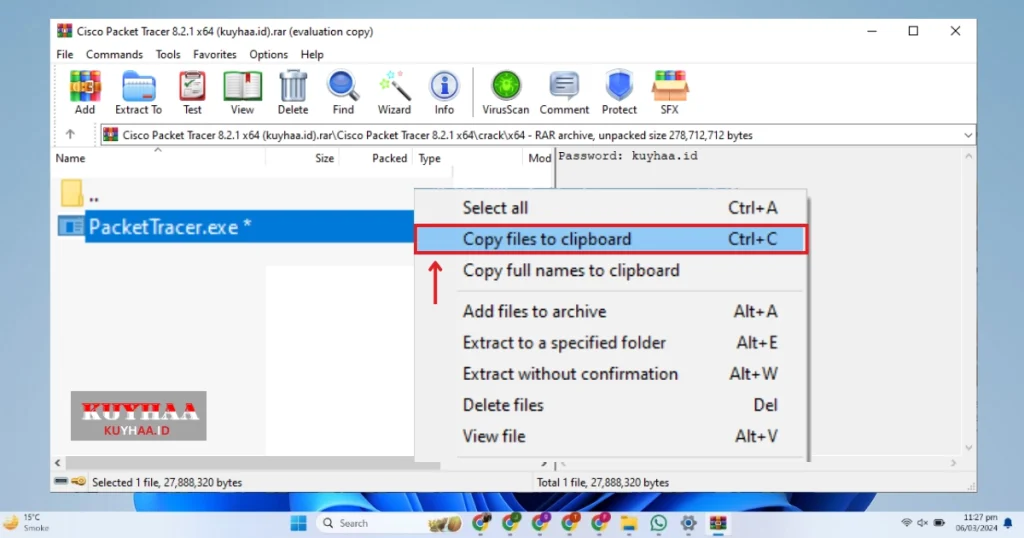Choose Select all in context menu

coord(611,208)
